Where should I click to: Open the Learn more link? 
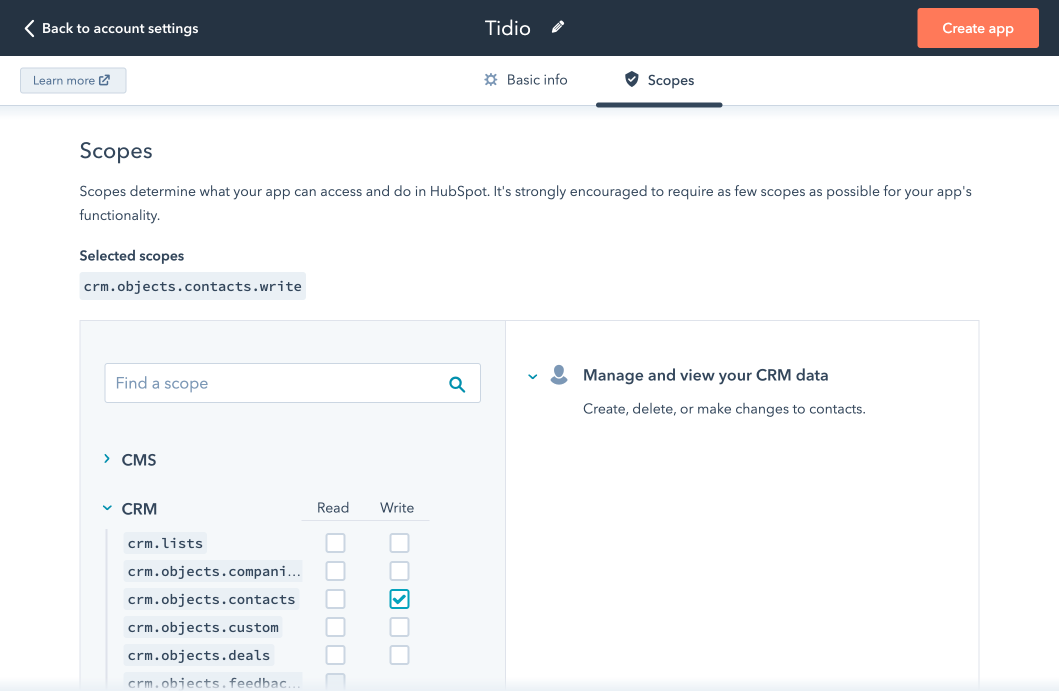coord(73,80)
